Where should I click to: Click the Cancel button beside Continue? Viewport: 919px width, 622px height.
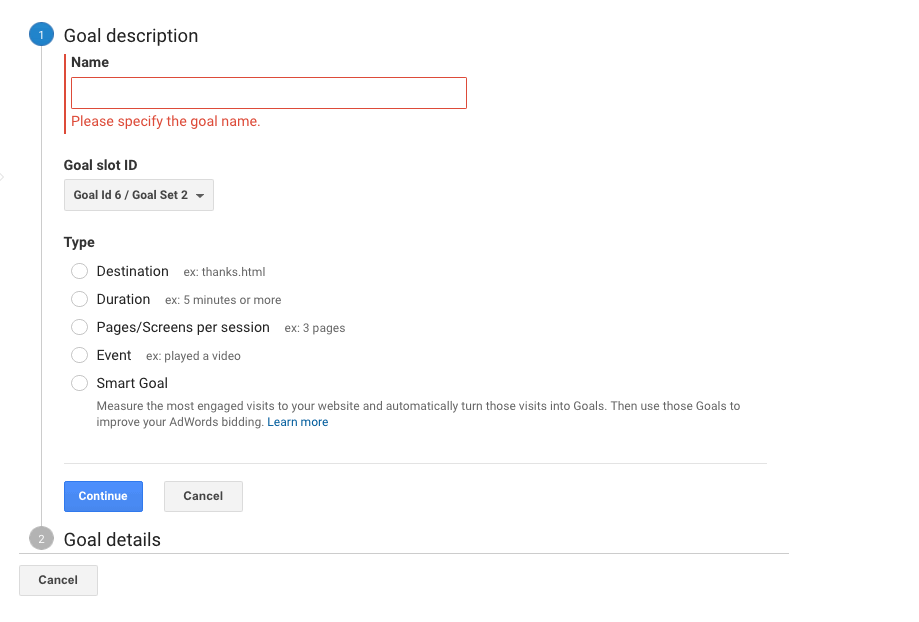pyautogui.click(x=202, y=496)
